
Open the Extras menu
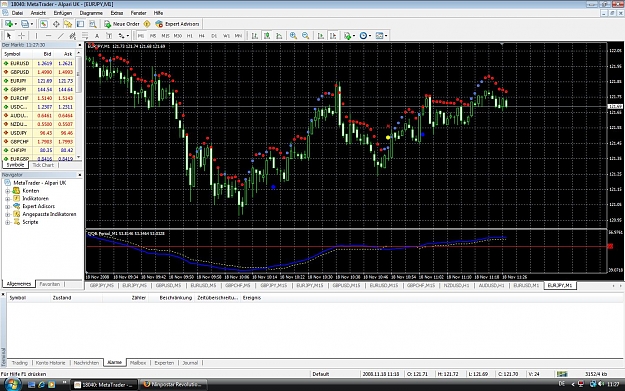click(117, 13)
